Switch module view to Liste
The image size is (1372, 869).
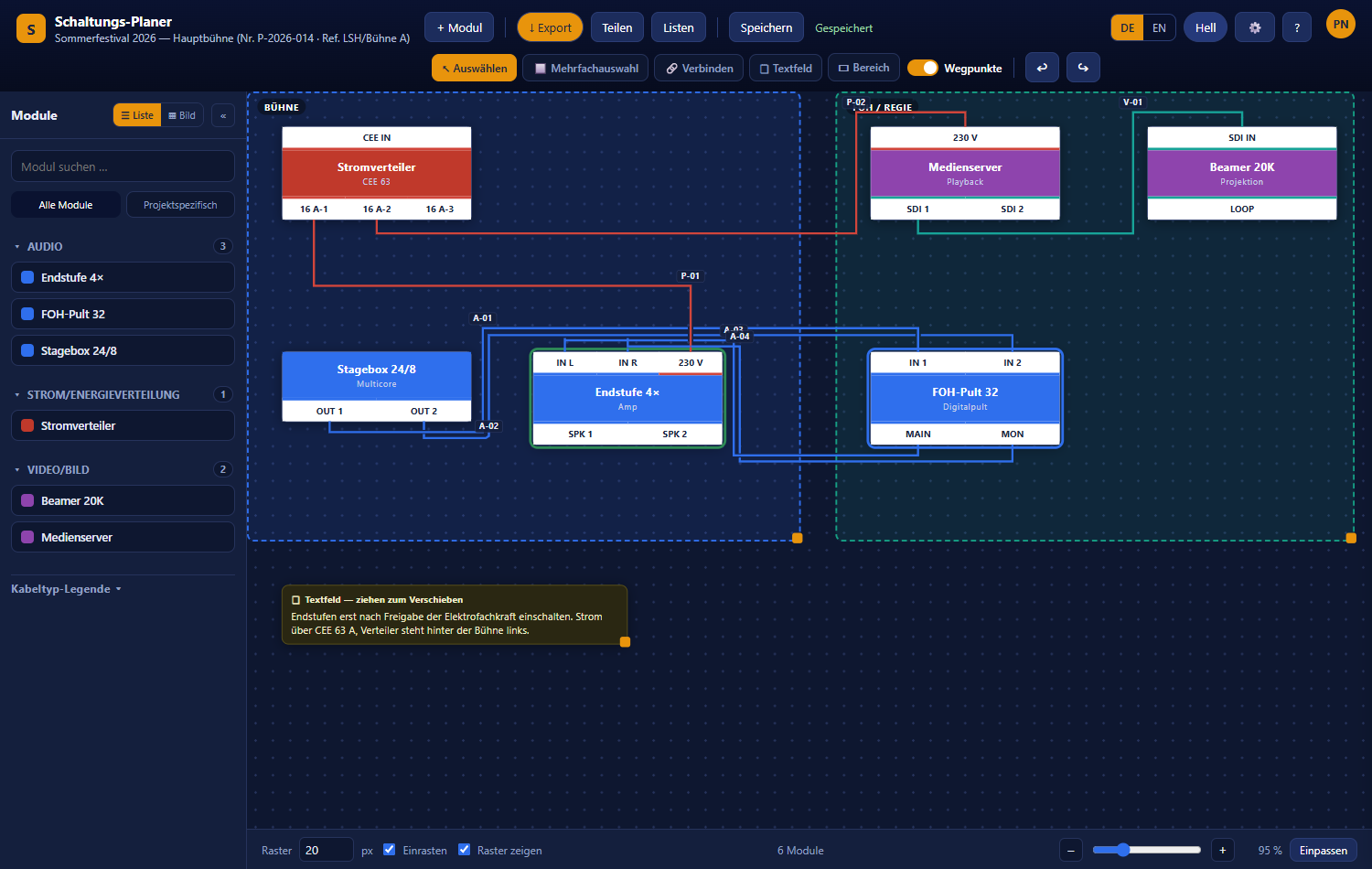click(137, 115)
